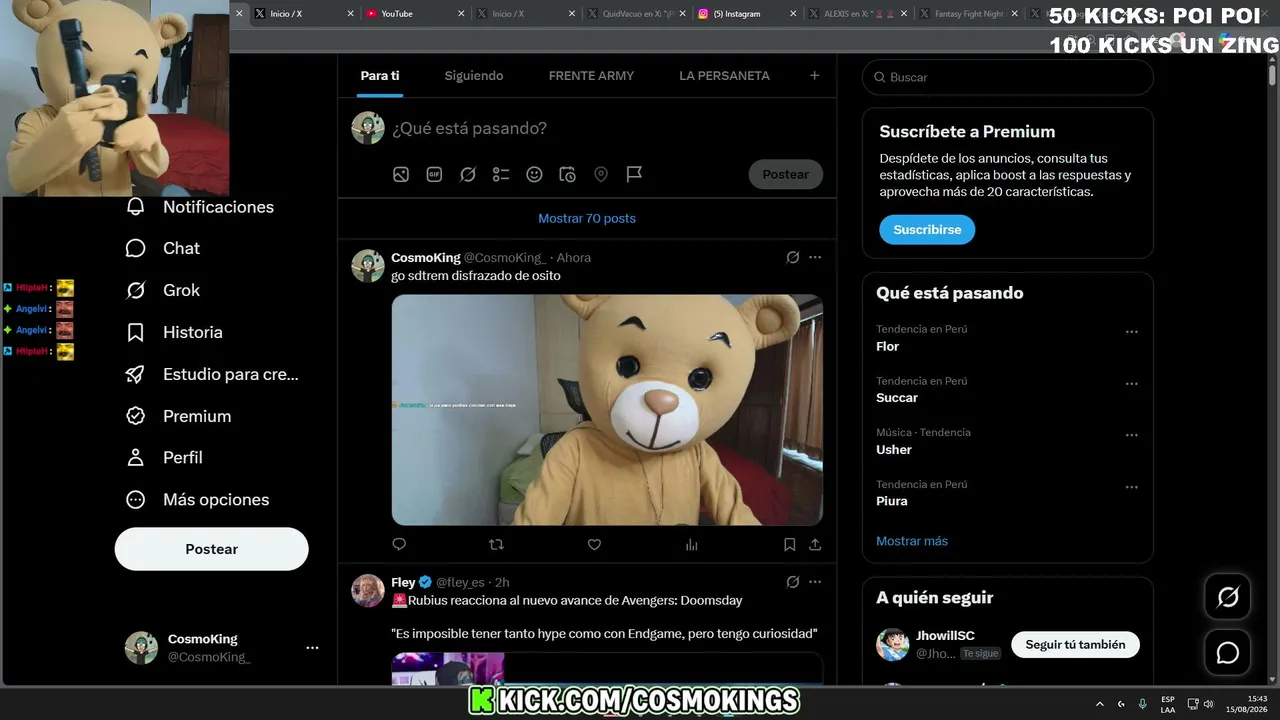Open Grok image tool in composer
Viewport: 1280px width, 720px height.
click(x=468, y=174)
